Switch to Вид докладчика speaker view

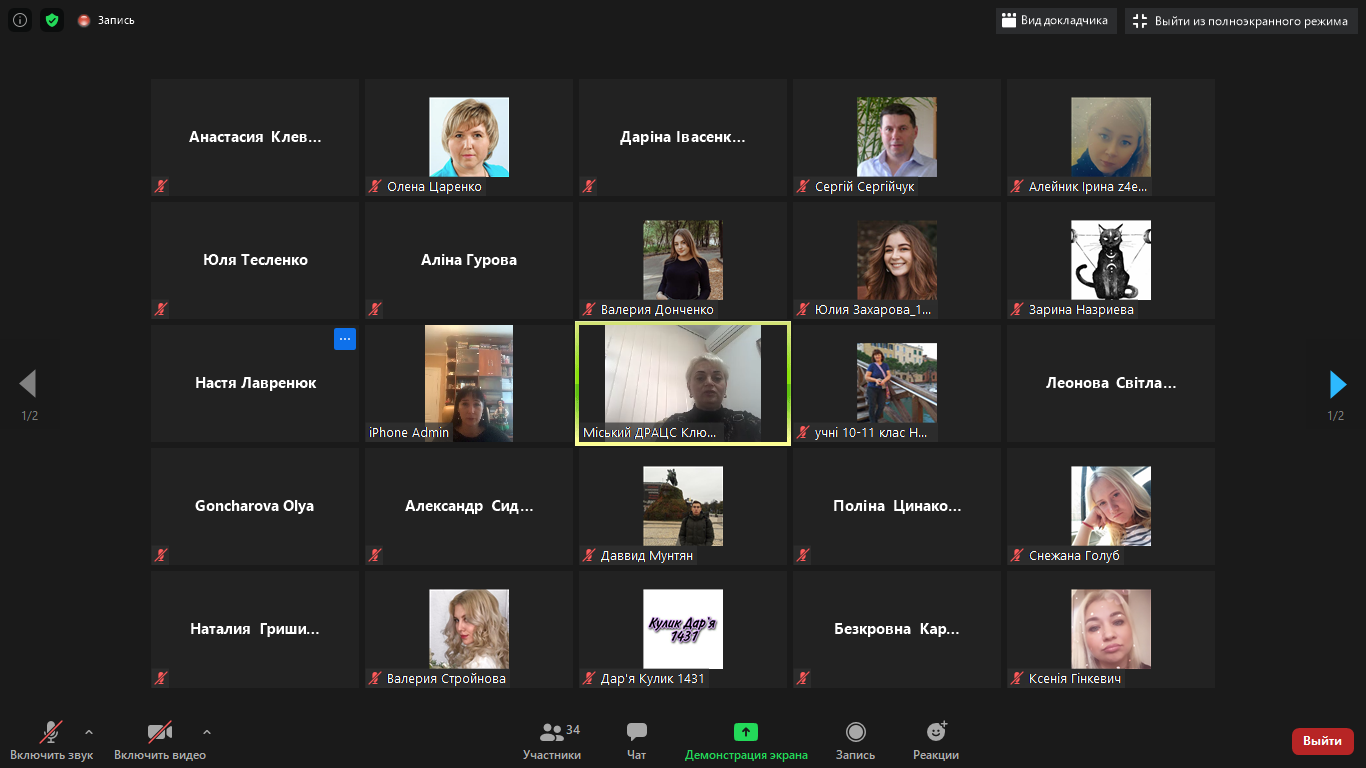coord(1055,21)
